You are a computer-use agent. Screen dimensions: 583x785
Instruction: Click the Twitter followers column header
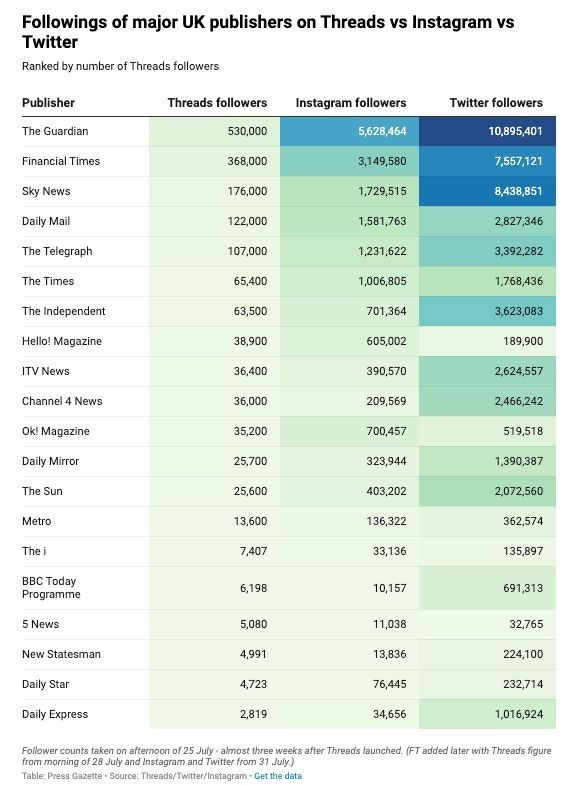coord(496,103)
